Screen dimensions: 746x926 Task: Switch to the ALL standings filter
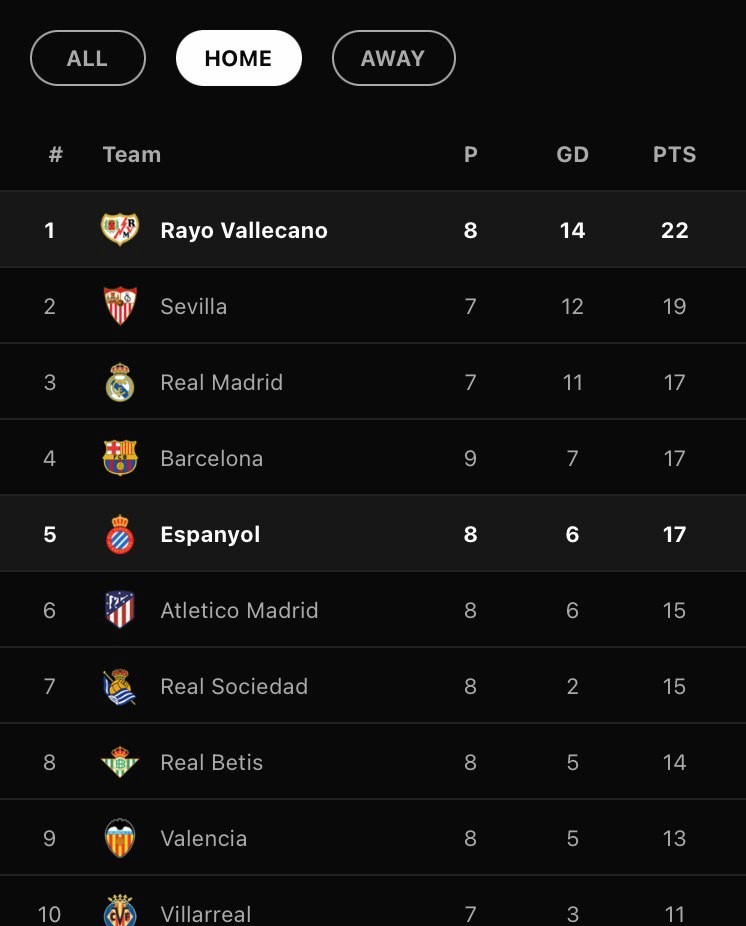[88, 58]
